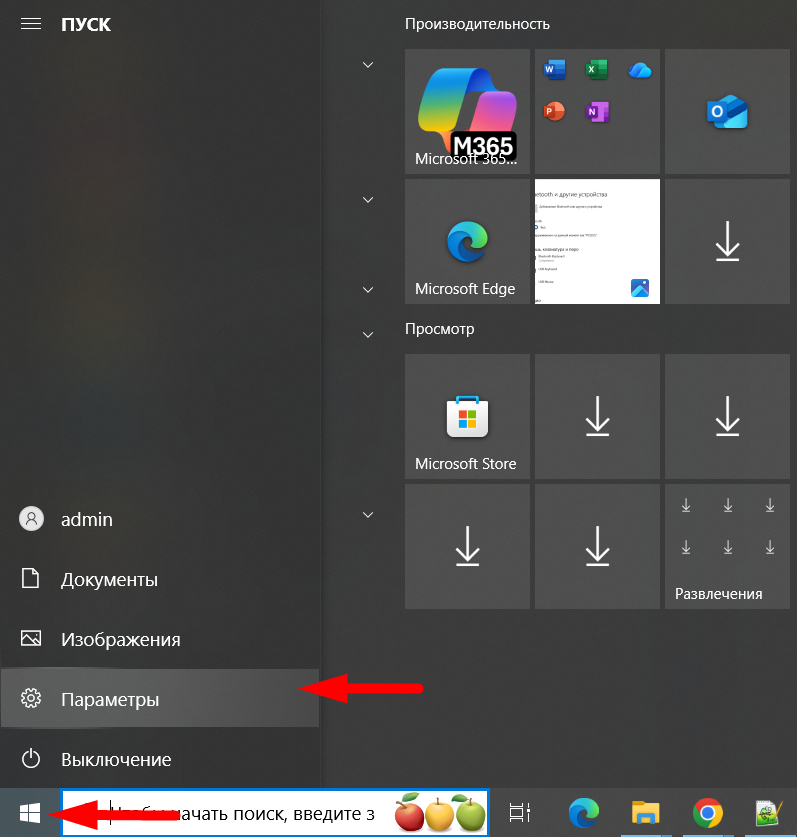Screen dimensions: 797x837
Task: Open the Microsoft Store tile
Action: pos(467,416)
